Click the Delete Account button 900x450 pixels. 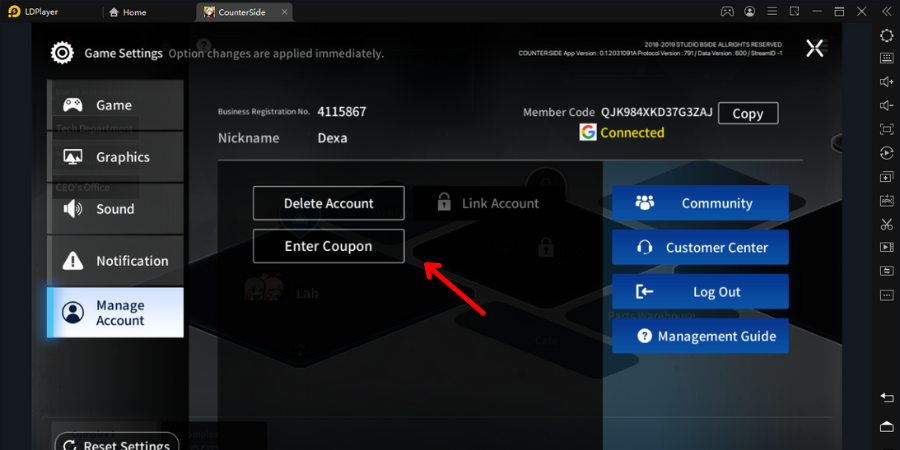(x=328, y=203)
